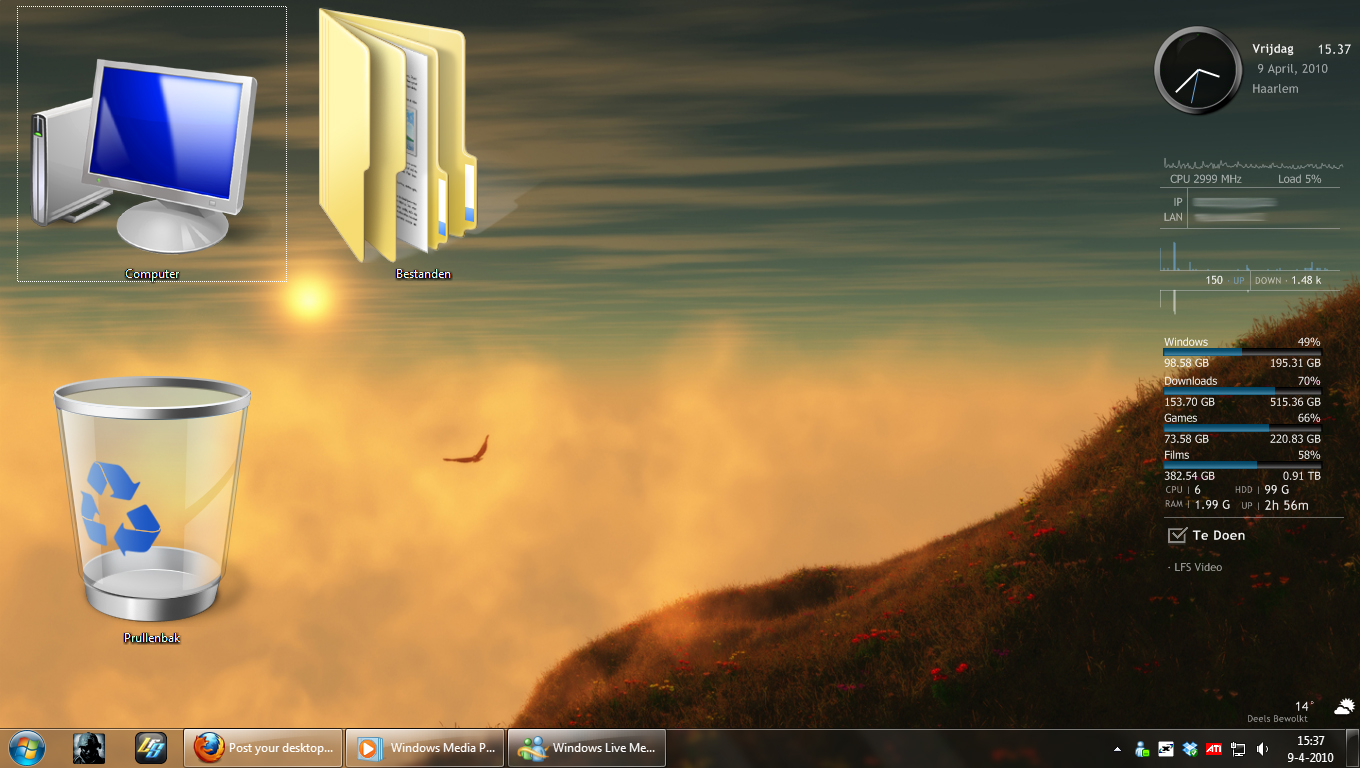Select the Computer desktop icon
The width and height of the screenshot is (1360, 768).
click(x=152, y=144)
